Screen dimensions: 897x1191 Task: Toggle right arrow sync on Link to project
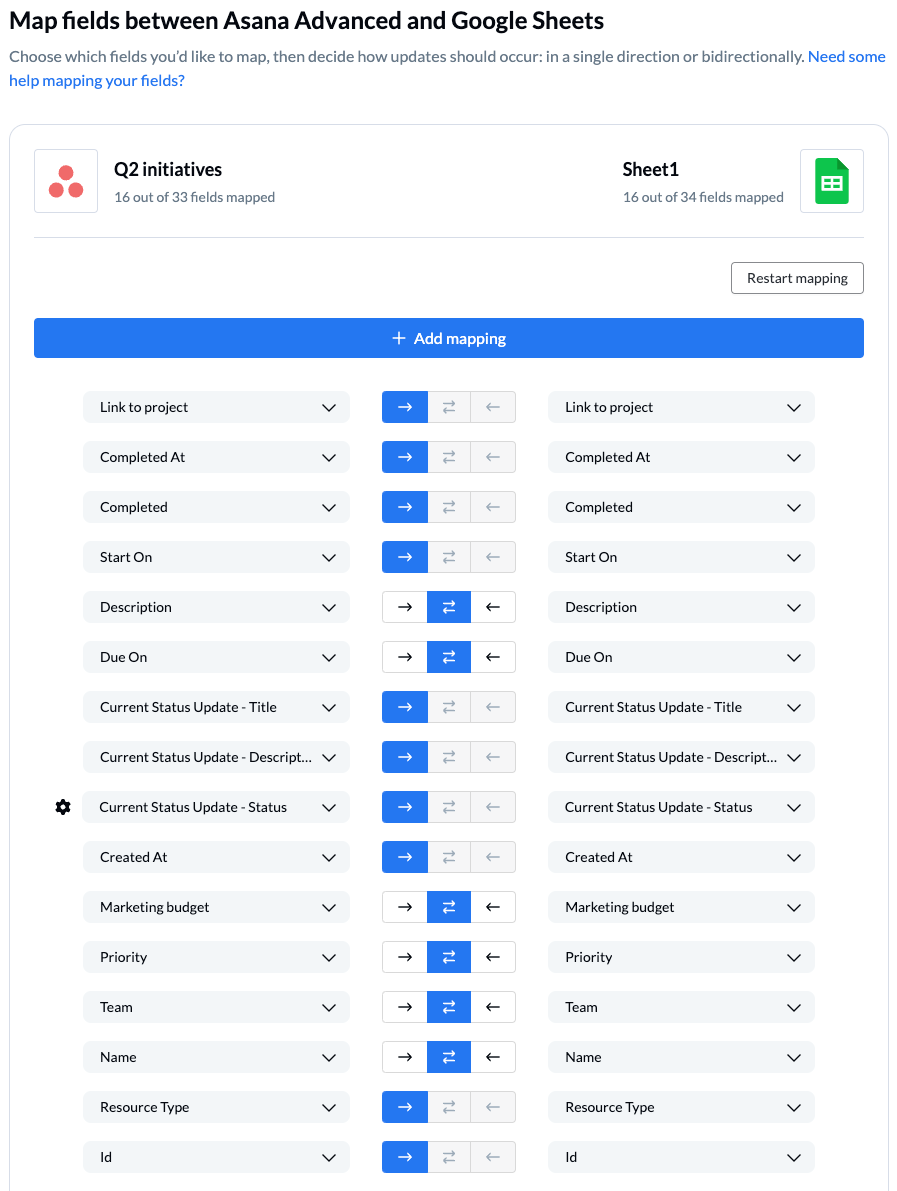[x=405, y=407]
